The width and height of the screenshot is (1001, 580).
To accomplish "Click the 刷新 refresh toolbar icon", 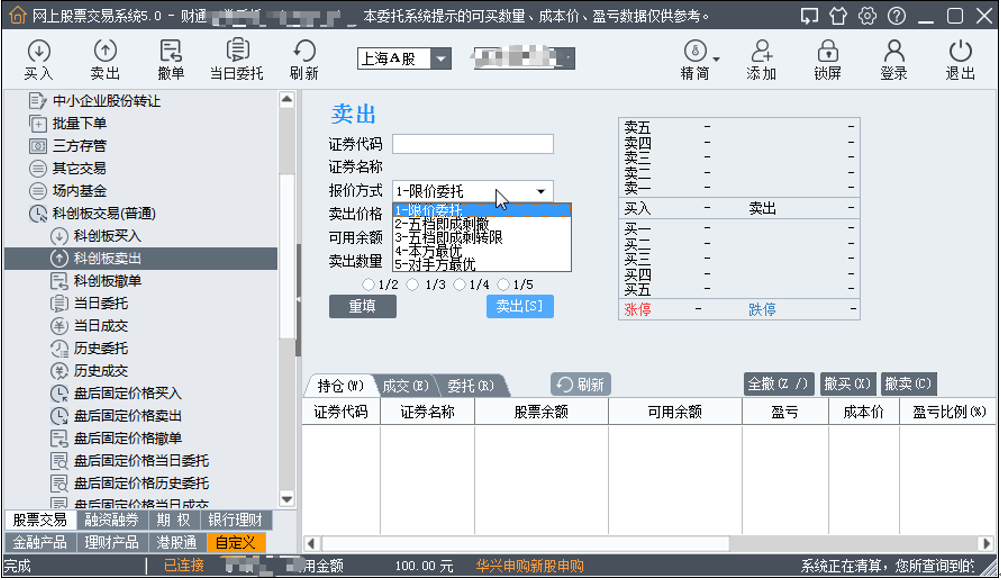I will pos(304,52).
